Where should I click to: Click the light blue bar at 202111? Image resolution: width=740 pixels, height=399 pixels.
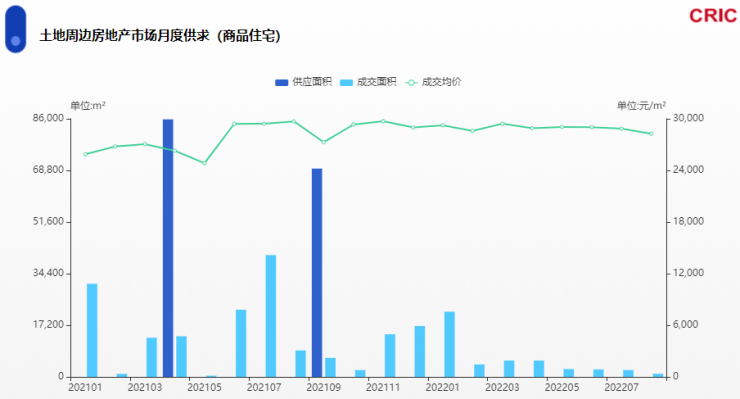click(390, 356)
